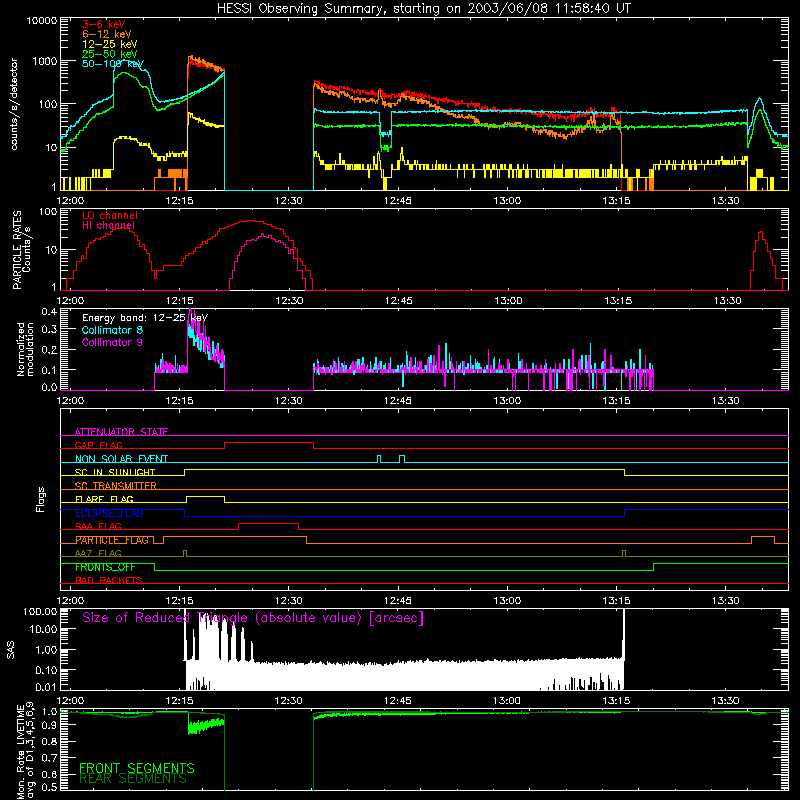The height and width of the screenshot is (800, 800).
Task: Click the SAA FLAG label
Action: point(98,526)
